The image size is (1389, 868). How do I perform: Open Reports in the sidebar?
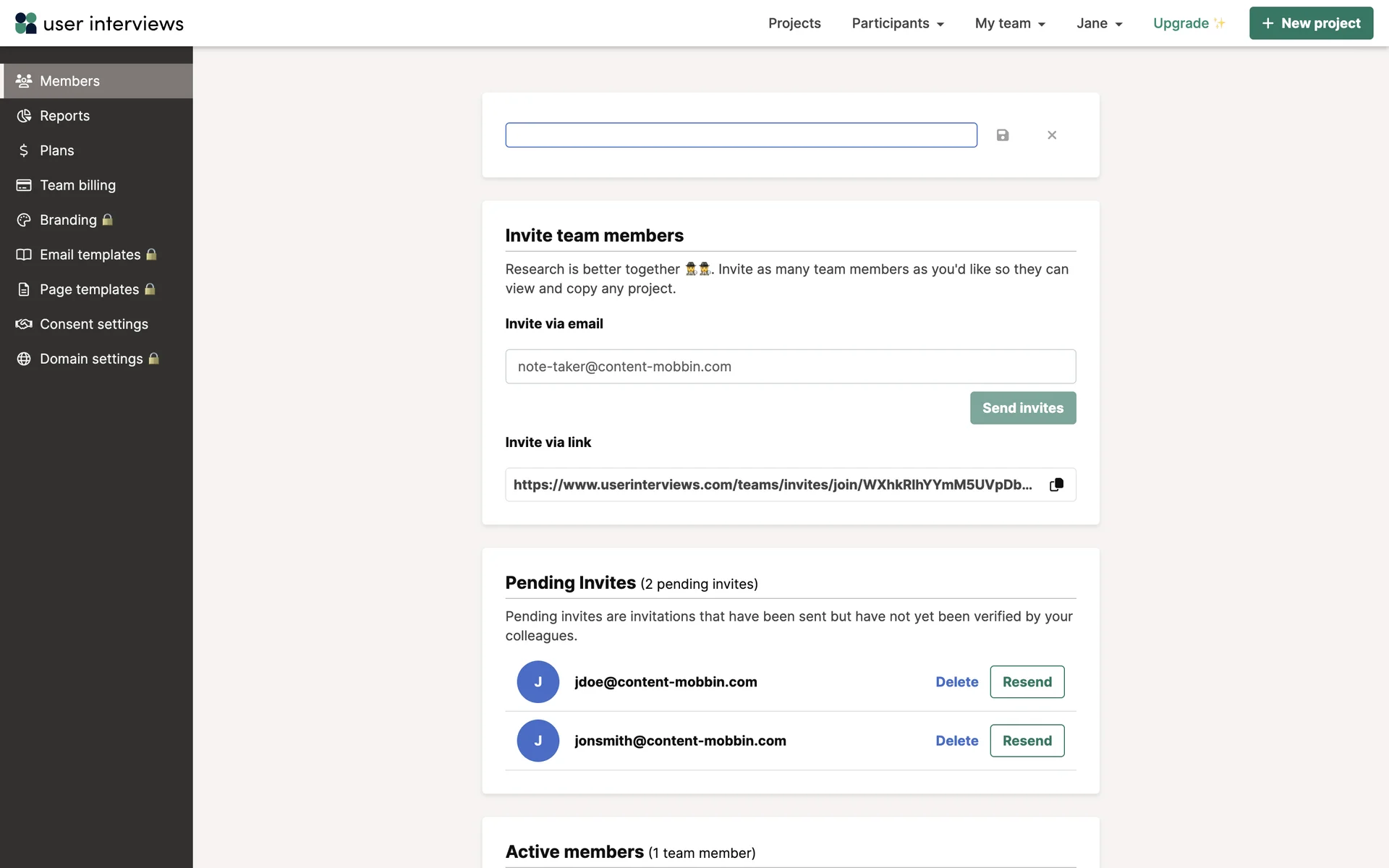click(64, 116)
